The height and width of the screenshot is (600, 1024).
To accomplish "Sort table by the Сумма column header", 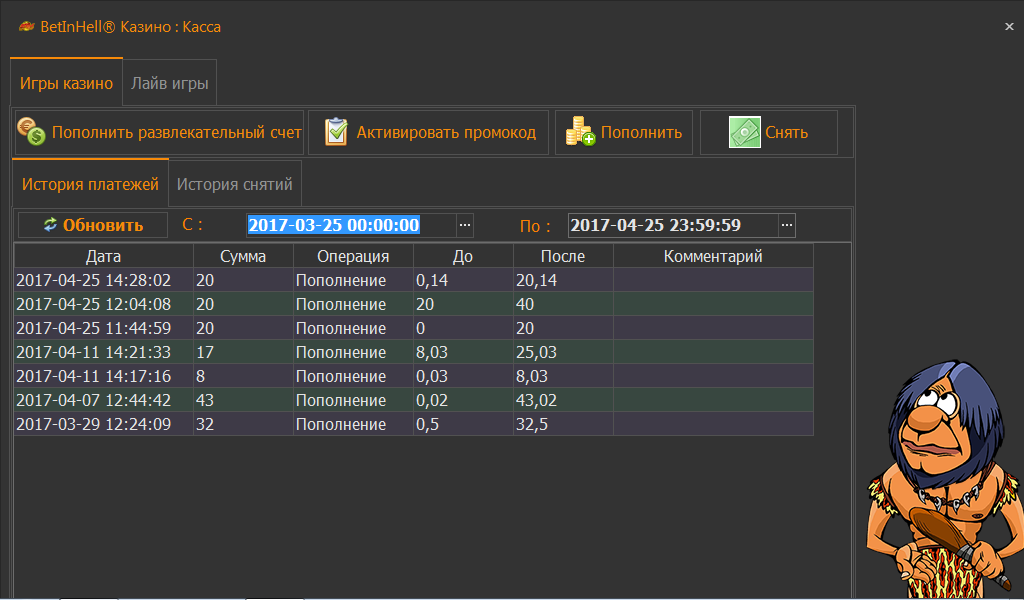I will pos(243,256).
